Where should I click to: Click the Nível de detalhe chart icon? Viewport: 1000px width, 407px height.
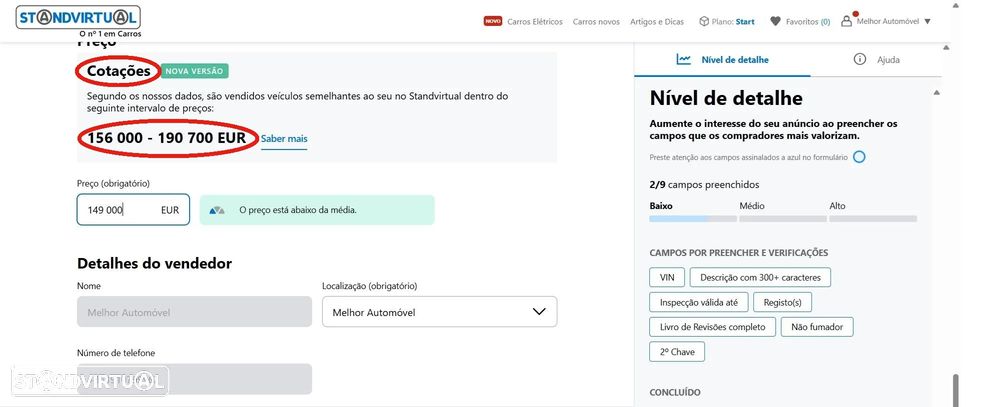point(683,59)
